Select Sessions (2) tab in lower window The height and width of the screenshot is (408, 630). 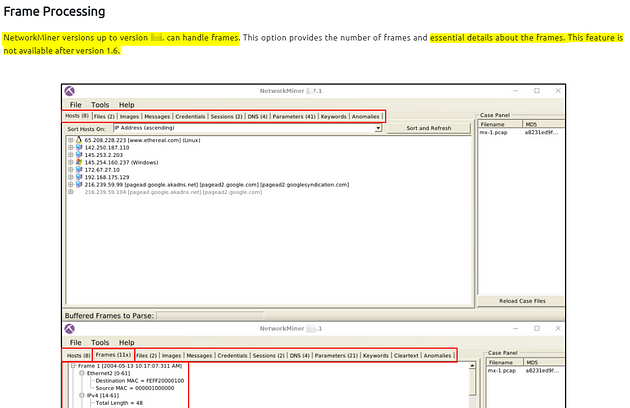[x=268, y=356]
